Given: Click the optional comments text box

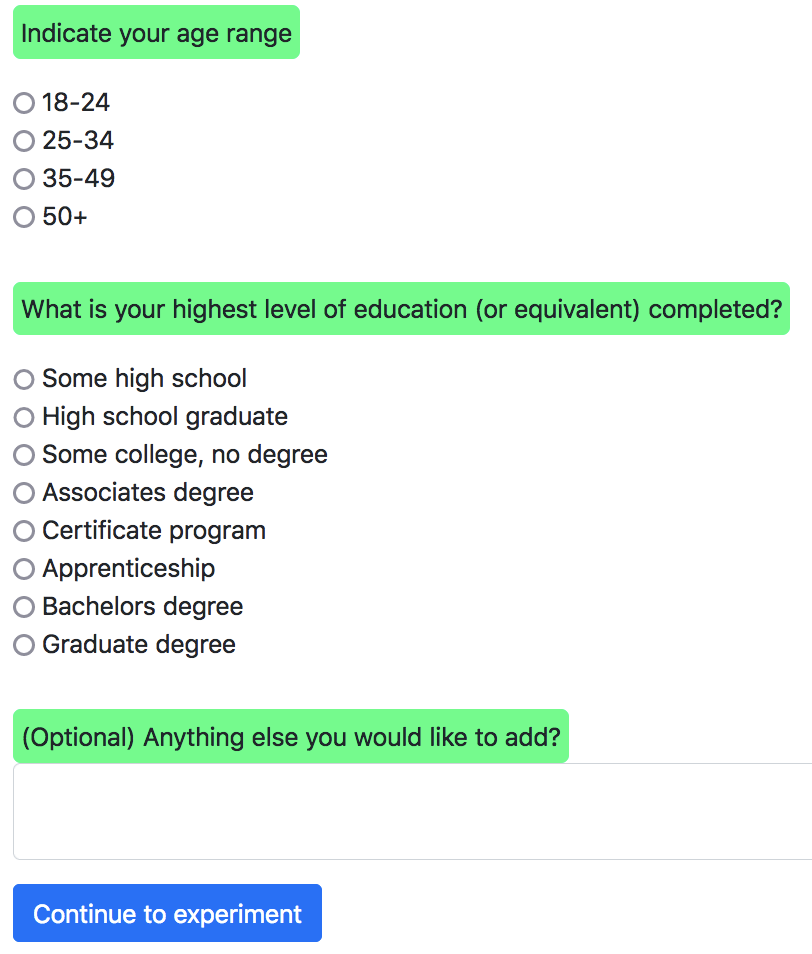Looking at the screenshot, I should coord(412,811).
